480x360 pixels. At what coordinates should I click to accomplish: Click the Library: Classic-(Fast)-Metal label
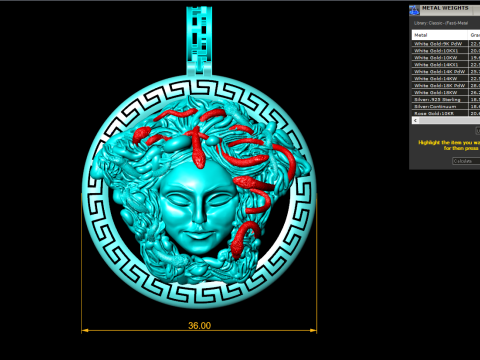point(441,23)
